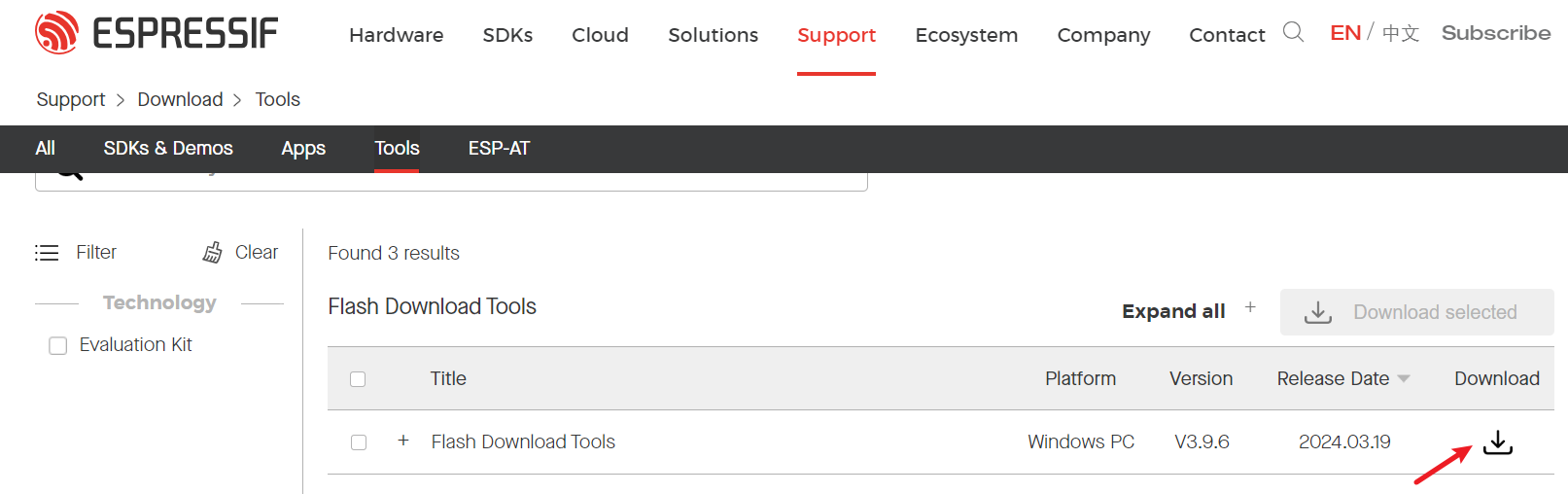The image size is (1568, 494).
Task: Tick the Evaluation Kit checkbox
Action: 58,345
